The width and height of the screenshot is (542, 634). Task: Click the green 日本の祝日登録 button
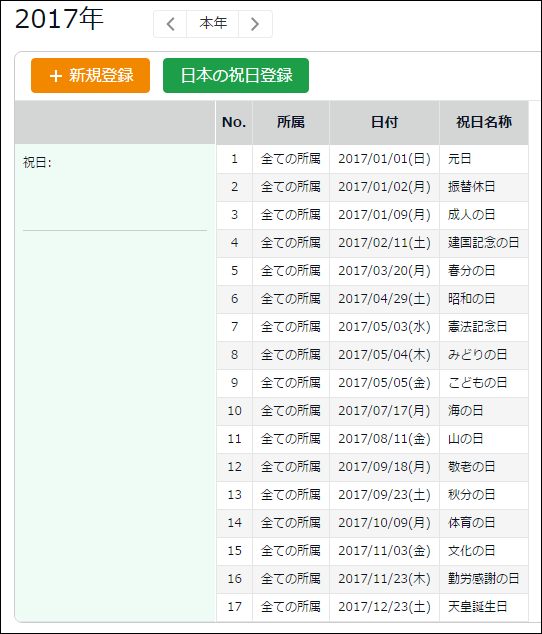click(236, 76)
